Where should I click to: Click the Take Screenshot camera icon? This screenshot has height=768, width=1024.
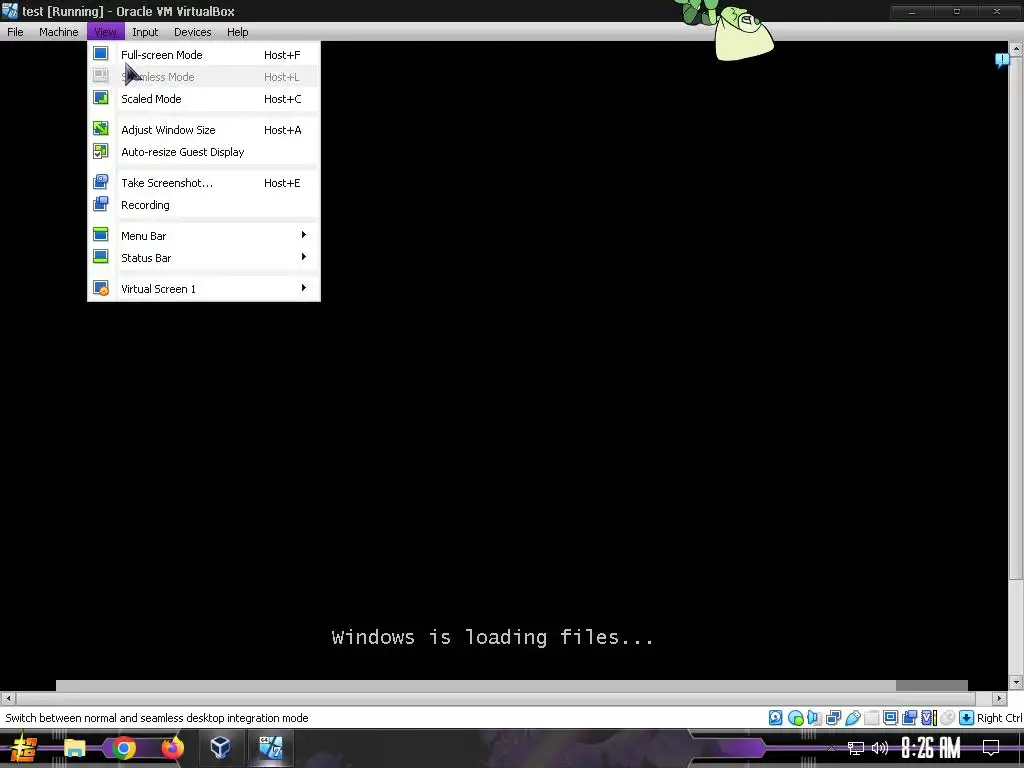101,182
